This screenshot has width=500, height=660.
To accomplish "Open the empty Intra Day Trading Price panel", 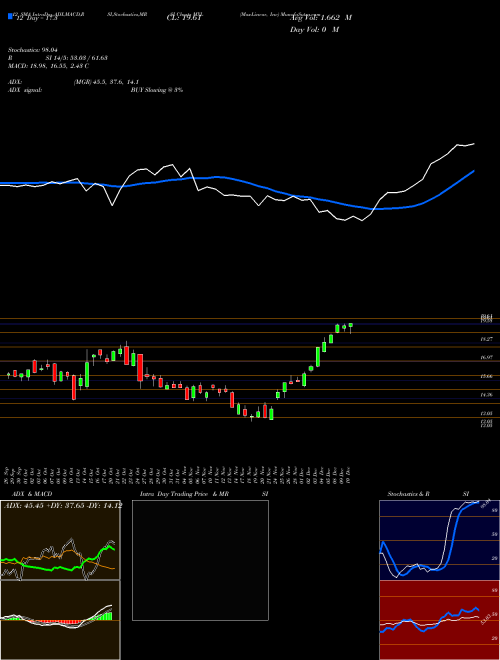I will 200,560.
